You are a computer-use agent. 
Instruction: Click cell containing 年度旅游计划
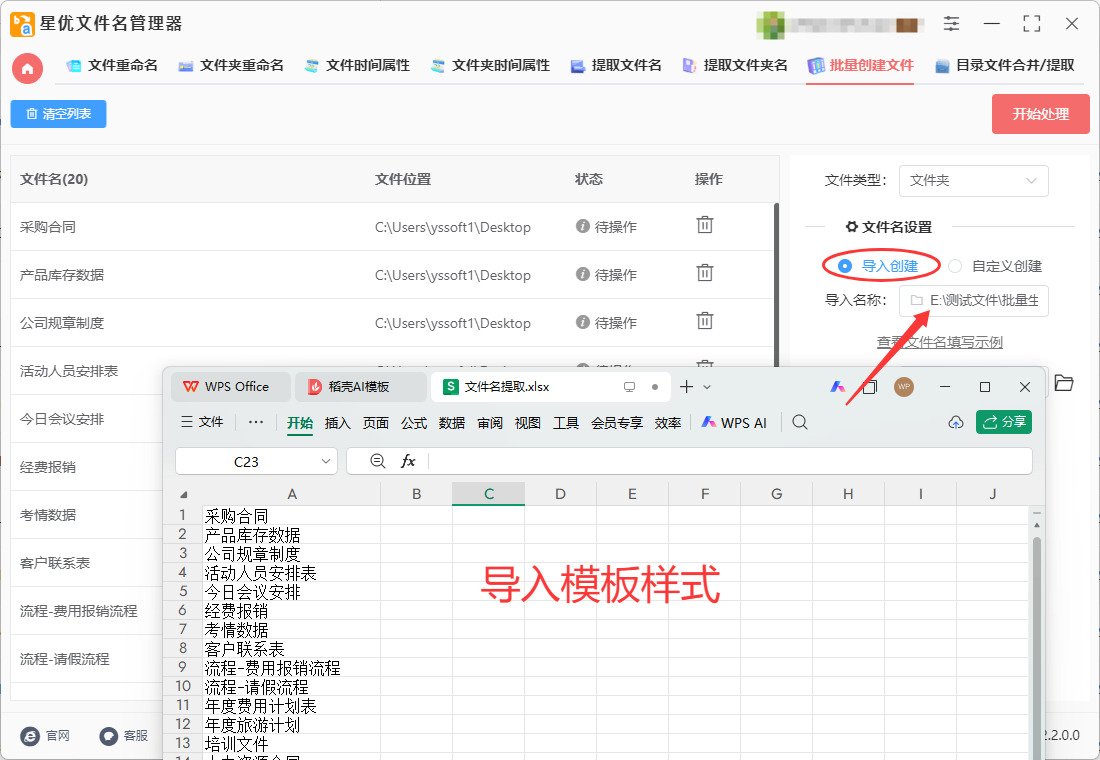pyautogui.click(x=291, y=724)
